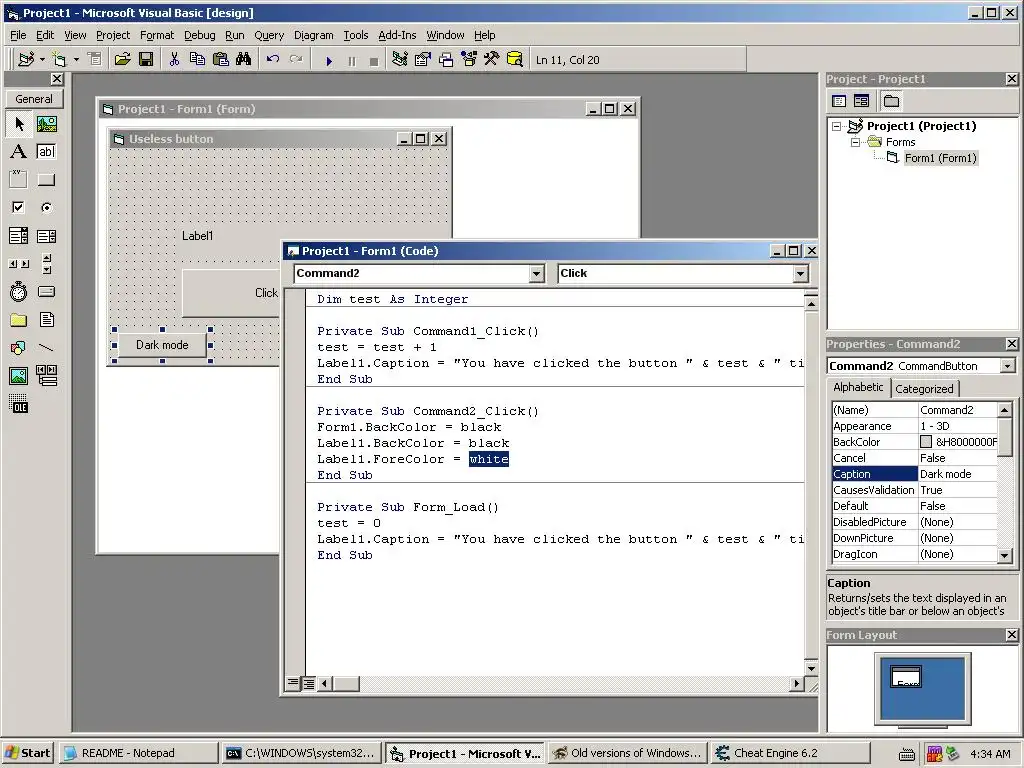Viewport: 1024px width, 768px height.
Task: Select the CheckBox tool in toolbox
Action: click(19, 208)
